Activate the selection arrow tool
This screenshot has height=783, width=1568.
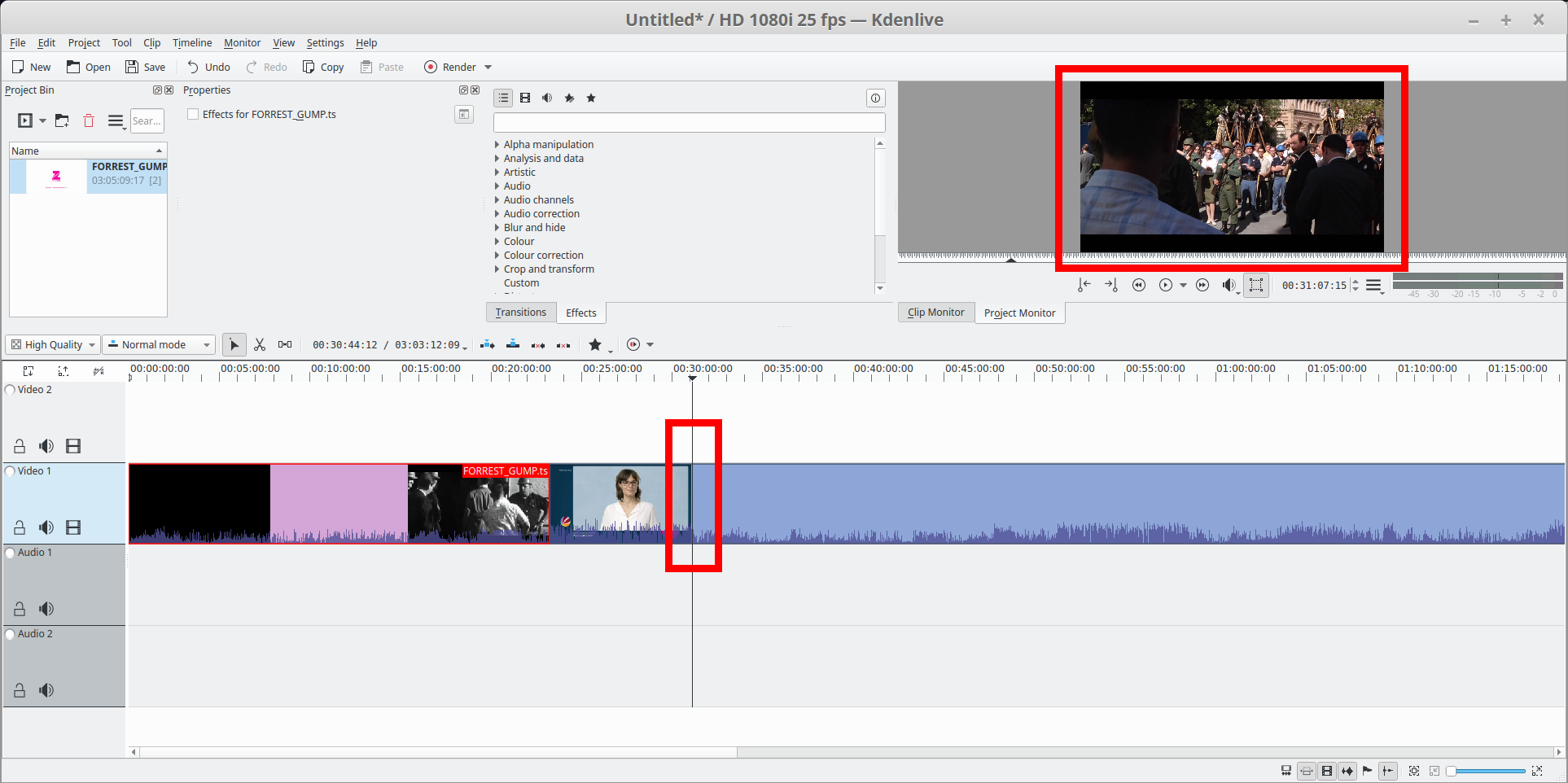coord(234,345)
